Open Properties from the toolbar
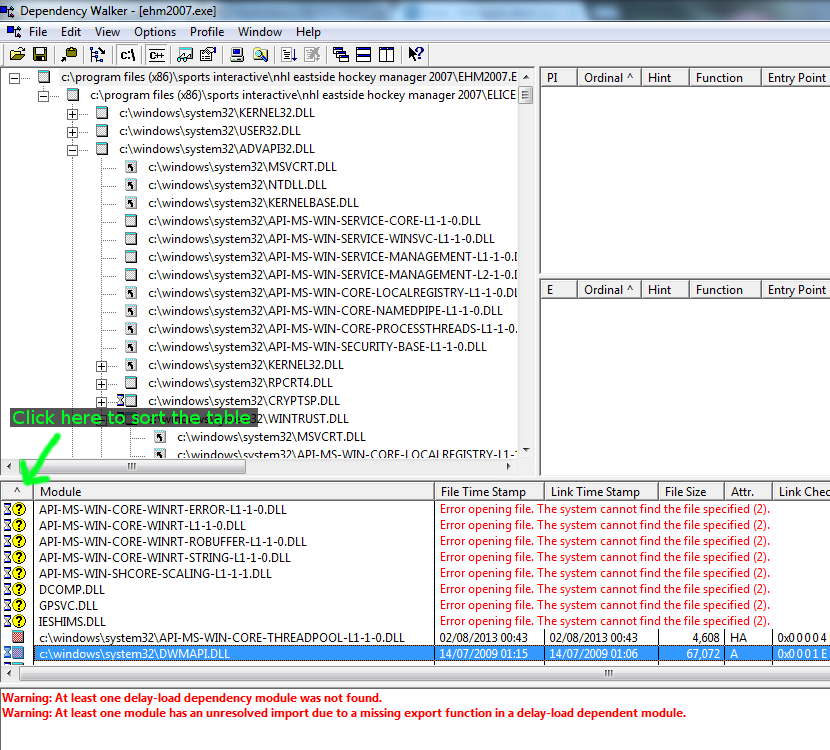Image resolution: width=830 pixels, height=750 pixels. (x=208, y=54)
